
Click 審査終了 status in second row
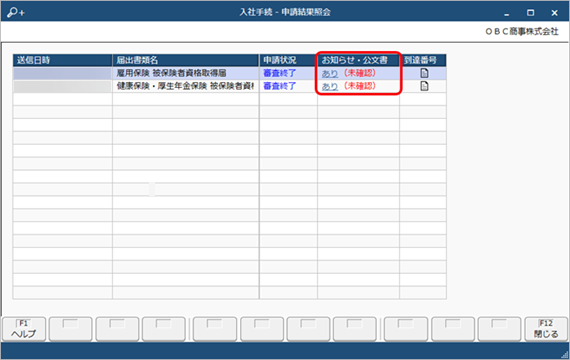tap(280, 86)
